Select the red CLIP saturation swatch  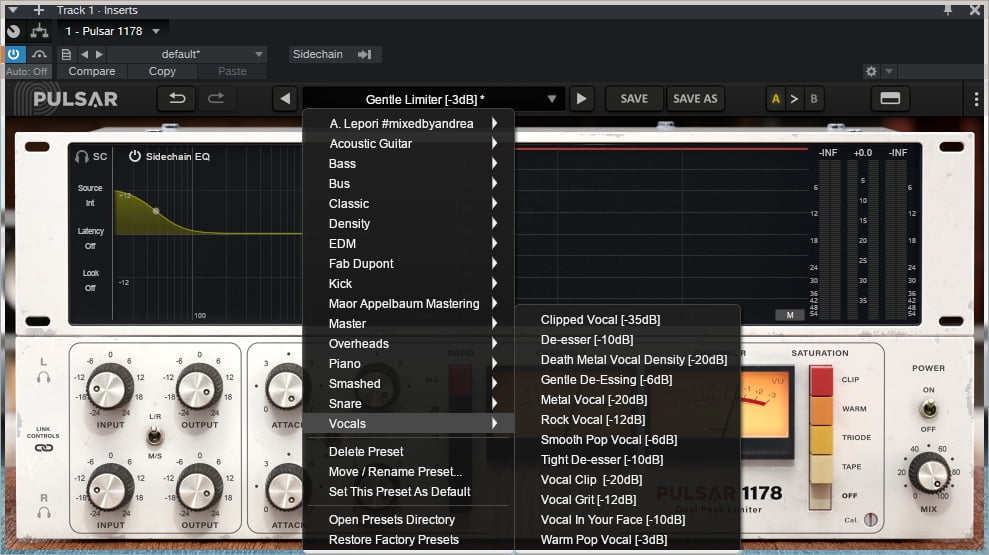pyautogui.click(x=821, y=380)
